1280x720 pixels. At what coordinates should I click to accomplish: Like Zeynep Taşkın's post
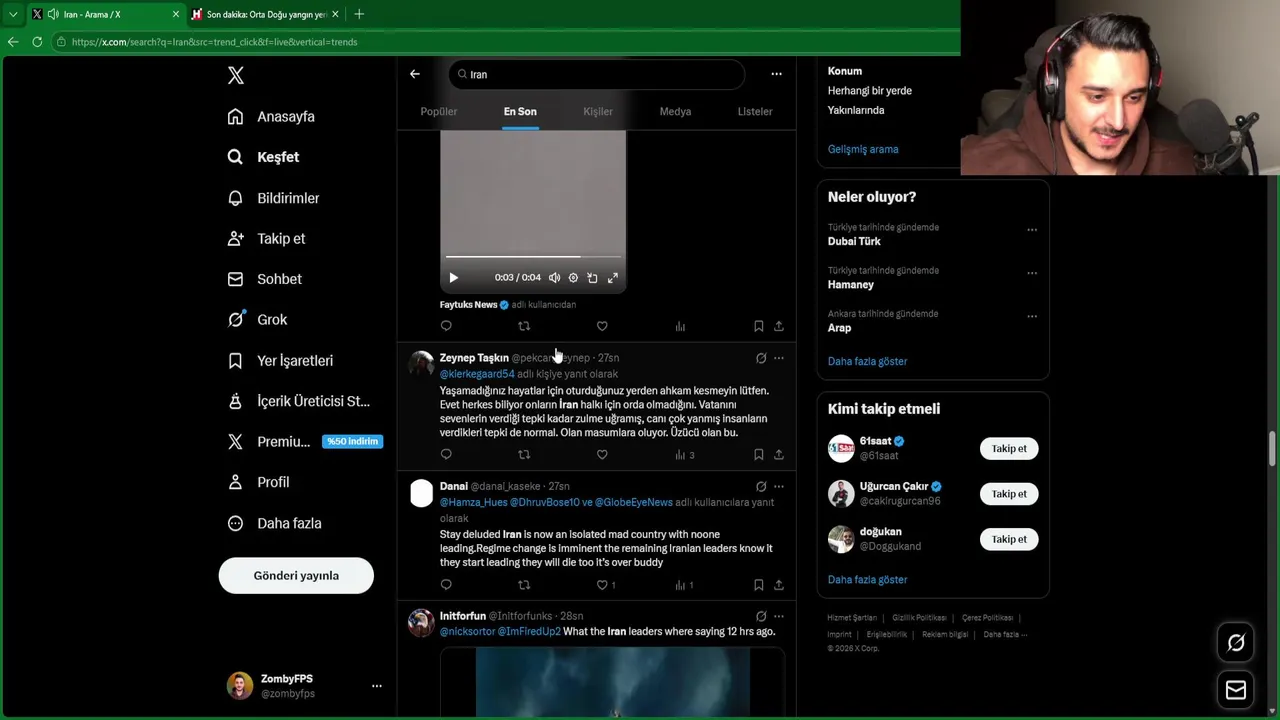602,454
